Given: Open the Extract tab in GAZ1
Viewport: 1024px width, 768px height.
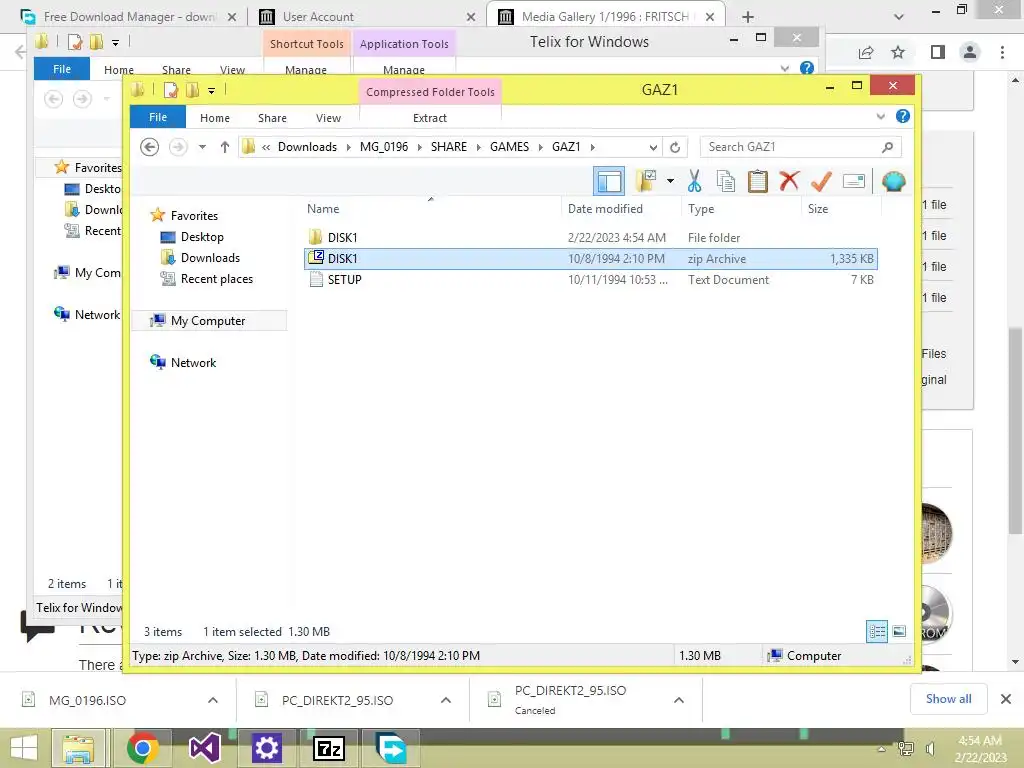Looking at the screenshot, I should pyautogui.click(x=430, y=118).
